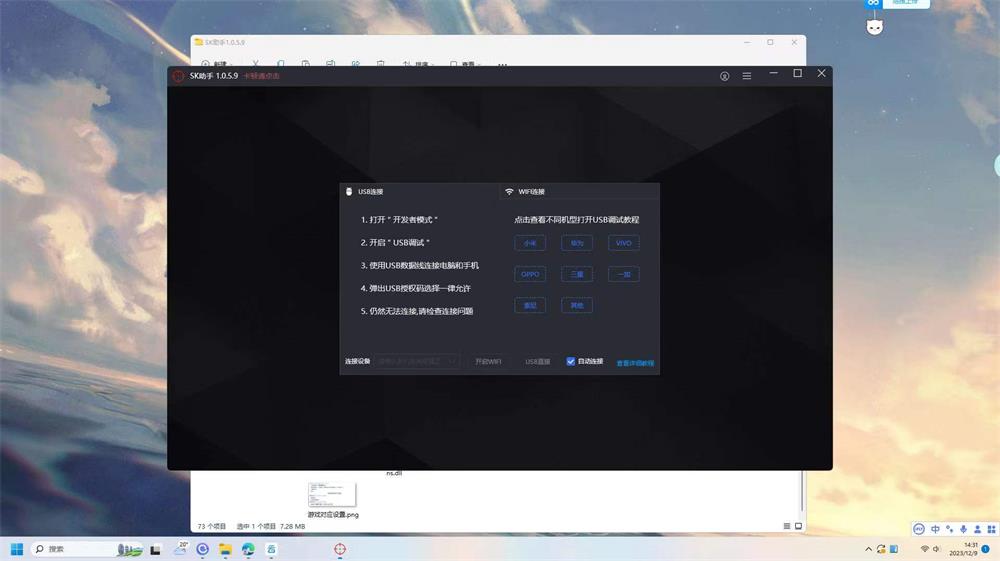Click the weather widget on the taskbar
This screenshot has height=561, width=1000.
pos(181,549)
